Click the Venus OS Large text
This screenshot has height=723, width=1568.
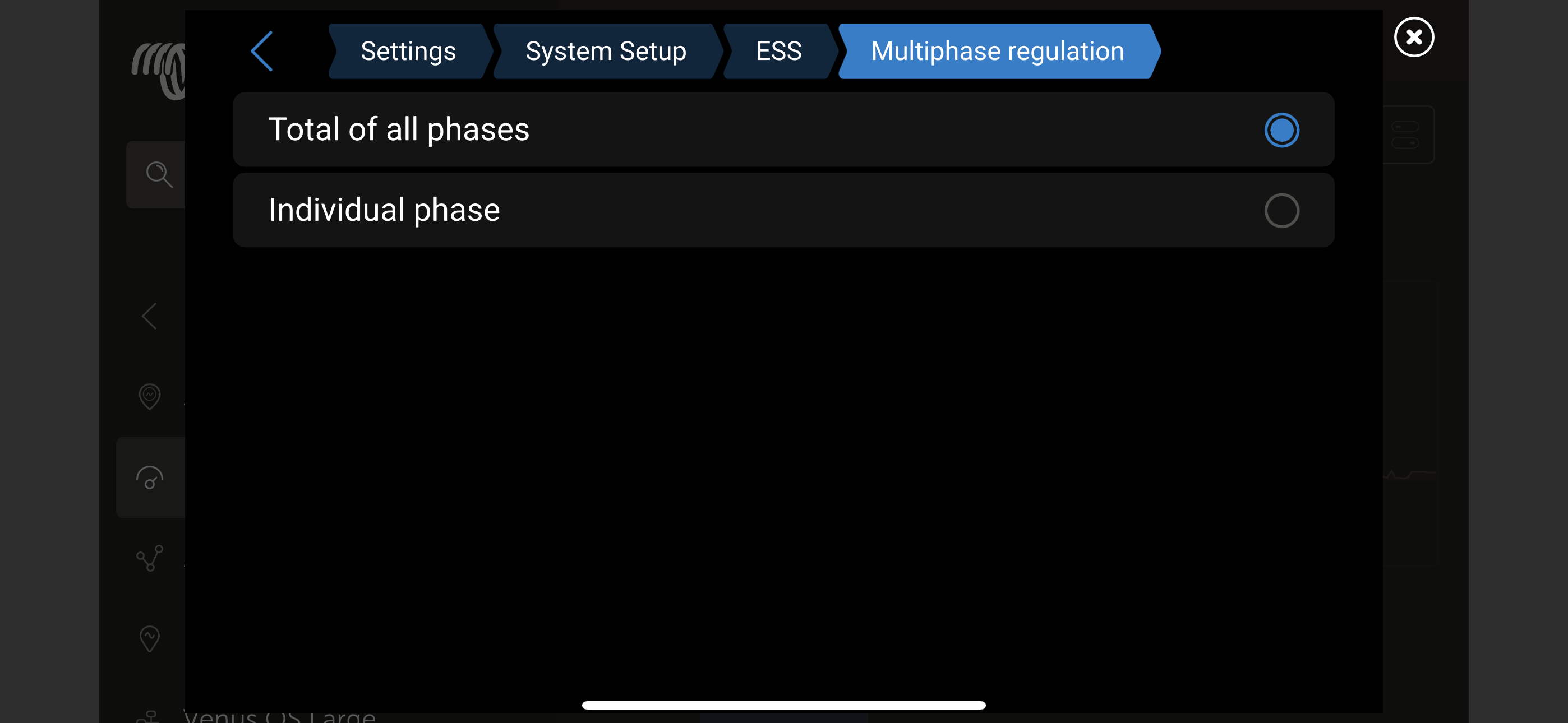coord(280,716)
